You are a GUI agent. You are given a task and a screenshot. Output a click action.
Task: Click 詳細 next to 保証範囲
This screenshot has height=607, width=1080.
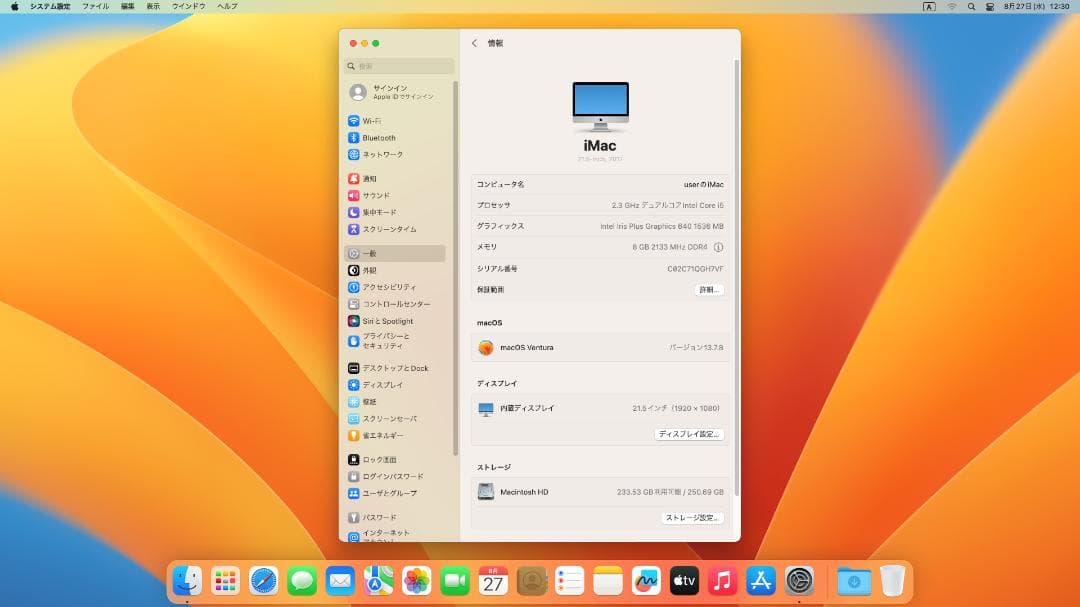[x=708, y=289]
